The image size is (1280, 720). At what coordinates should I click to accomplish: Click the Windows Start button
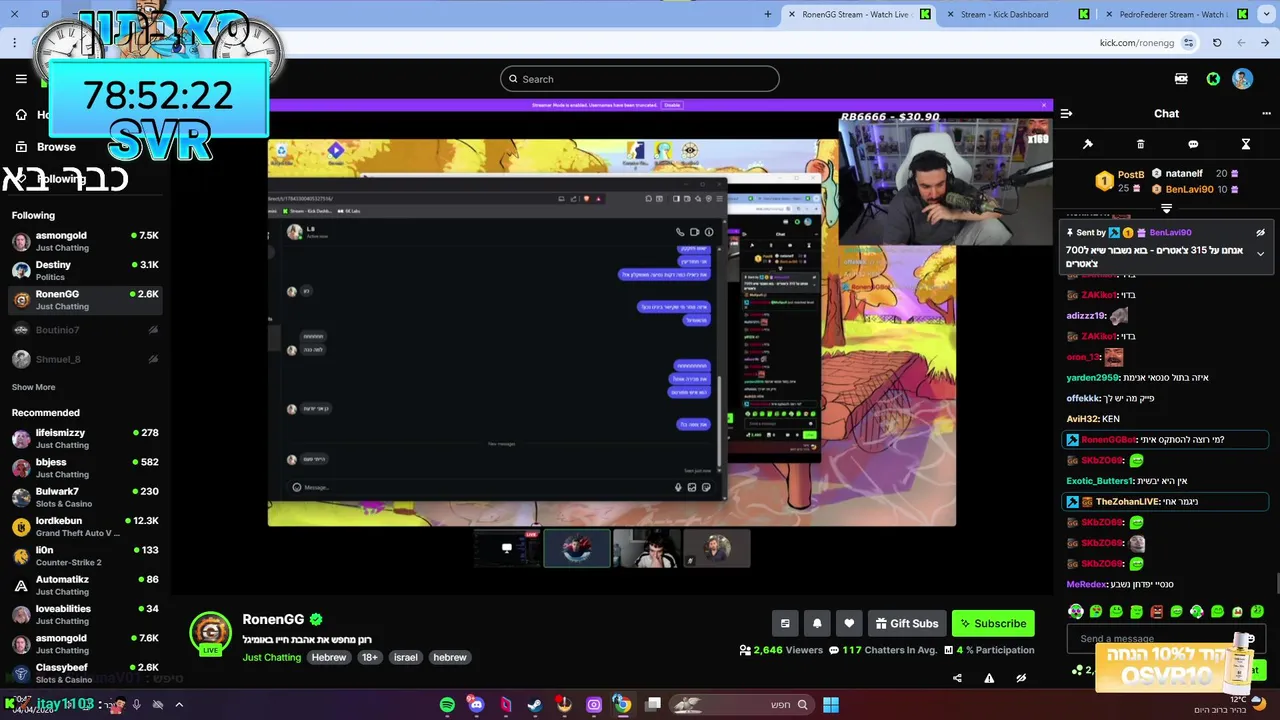[x=831, y=705]
